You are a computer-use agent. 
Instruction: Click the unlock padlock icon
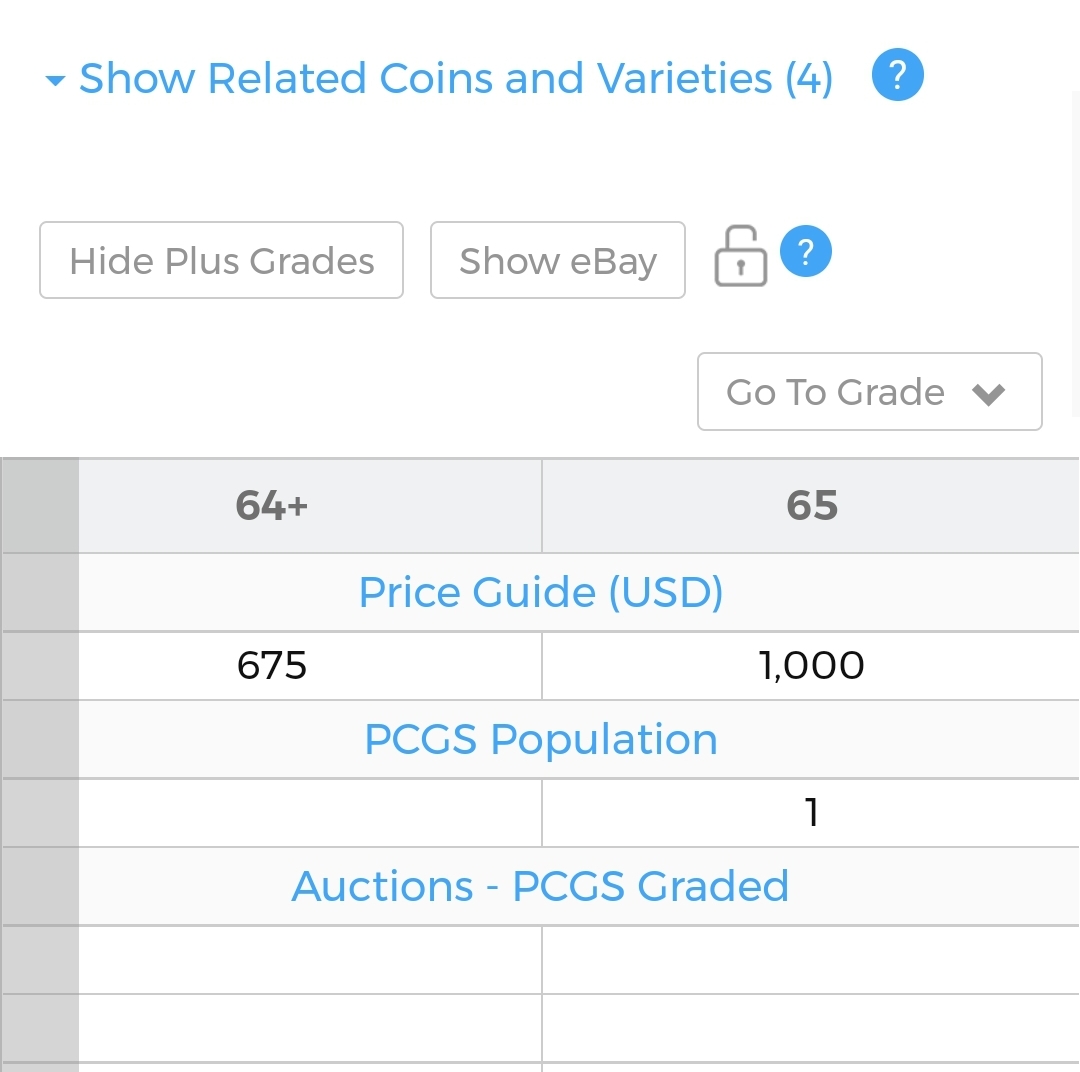click(741, 256)
